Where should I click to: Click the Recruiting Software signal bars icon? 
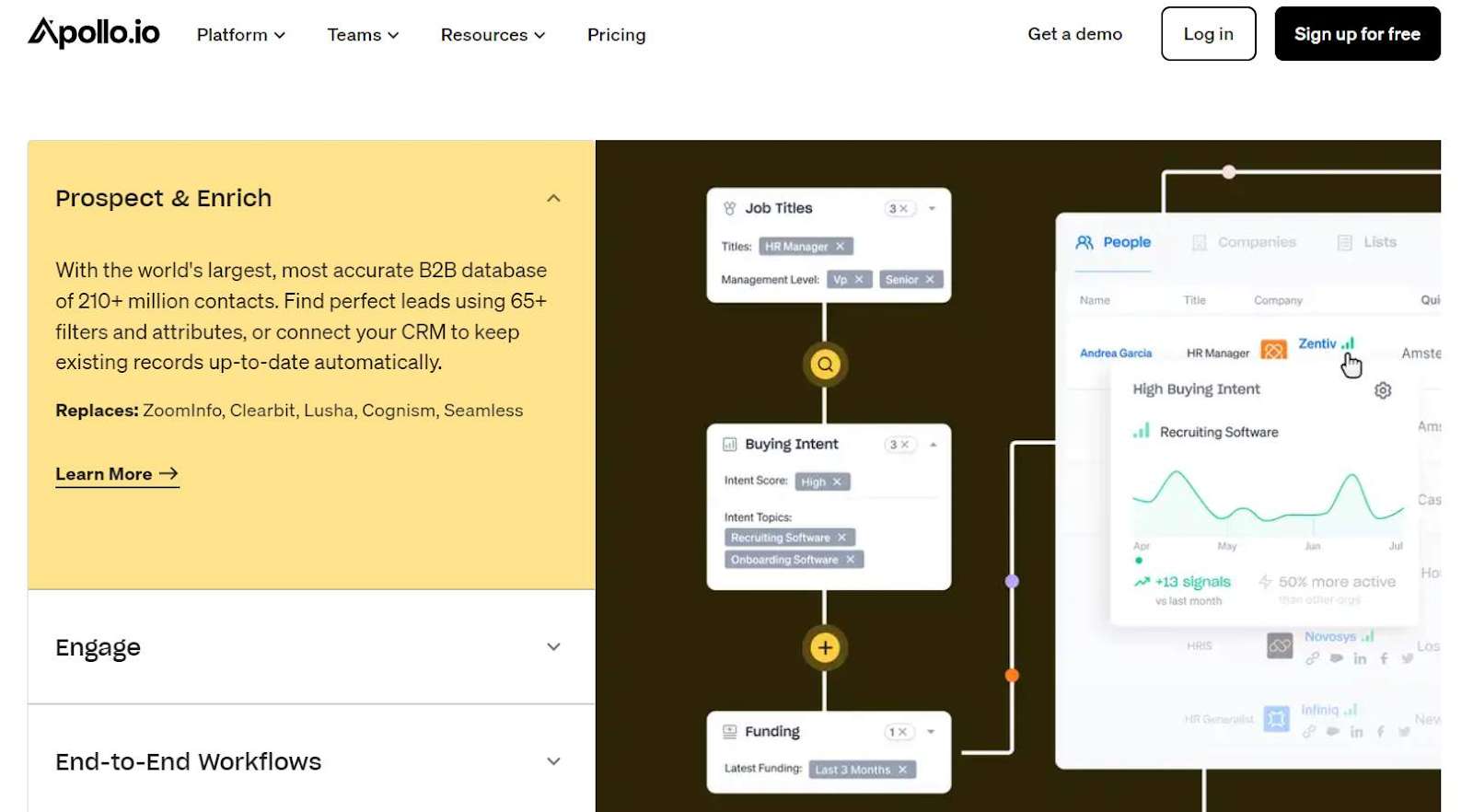(x=1142, y=431)
